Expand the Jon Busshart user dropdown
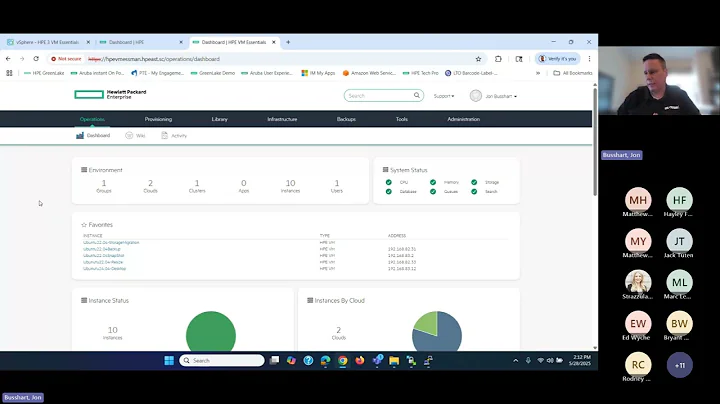This screenshot has width=720, height=404. 501,96
